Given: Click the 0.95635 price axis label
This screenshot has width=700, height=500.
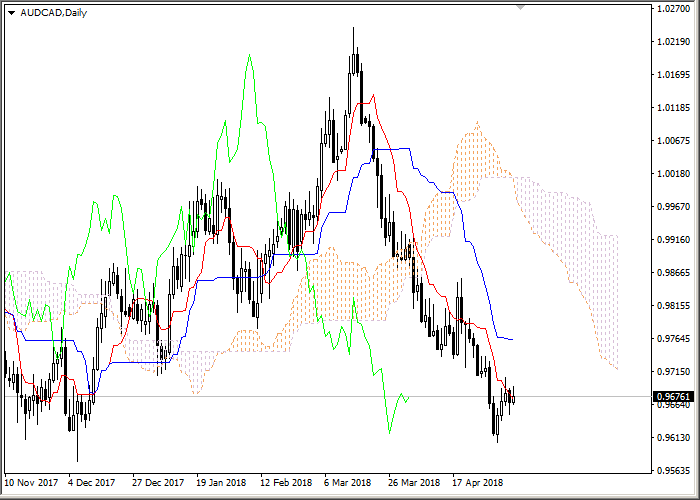Looking at the screenshot, I should click(674, 471).
